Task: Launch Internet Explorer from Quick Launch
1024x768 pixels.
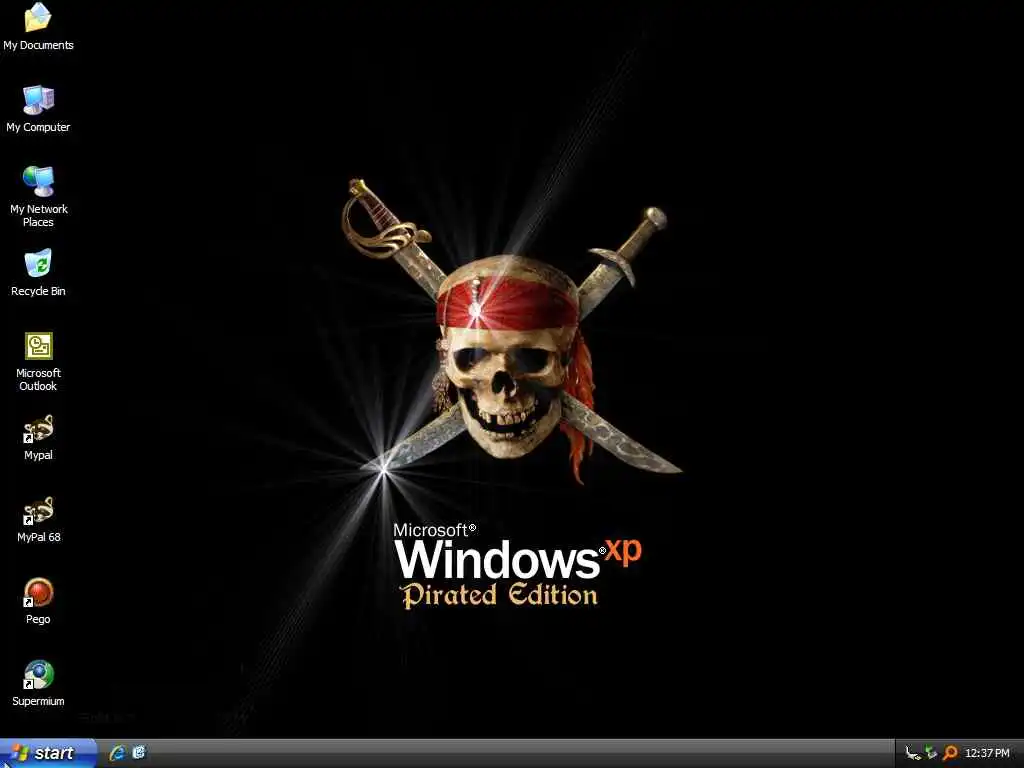Action: pyautogui.click(x=117, y=753)
